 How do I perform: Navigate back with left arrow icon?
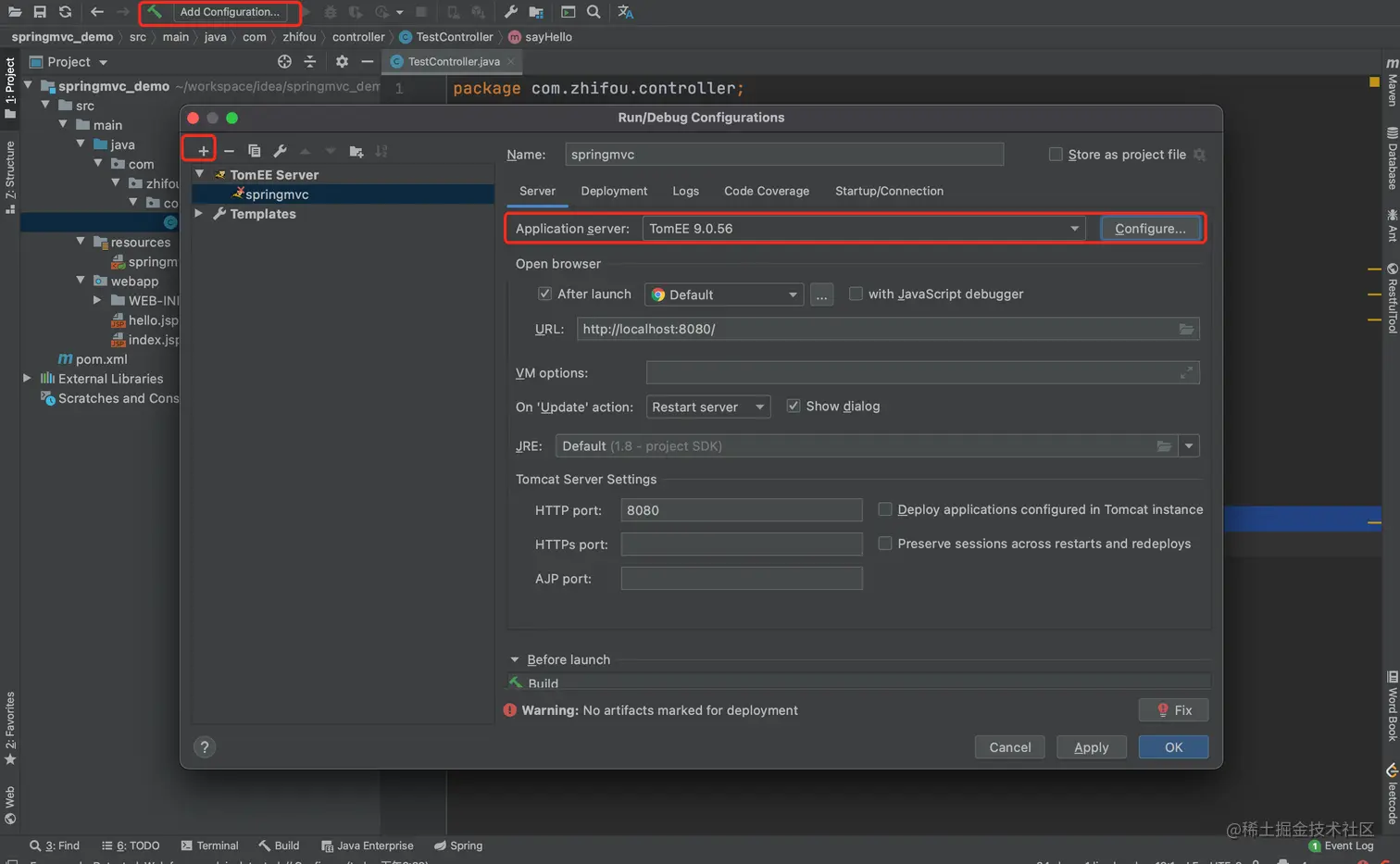[x=97, y=12]
